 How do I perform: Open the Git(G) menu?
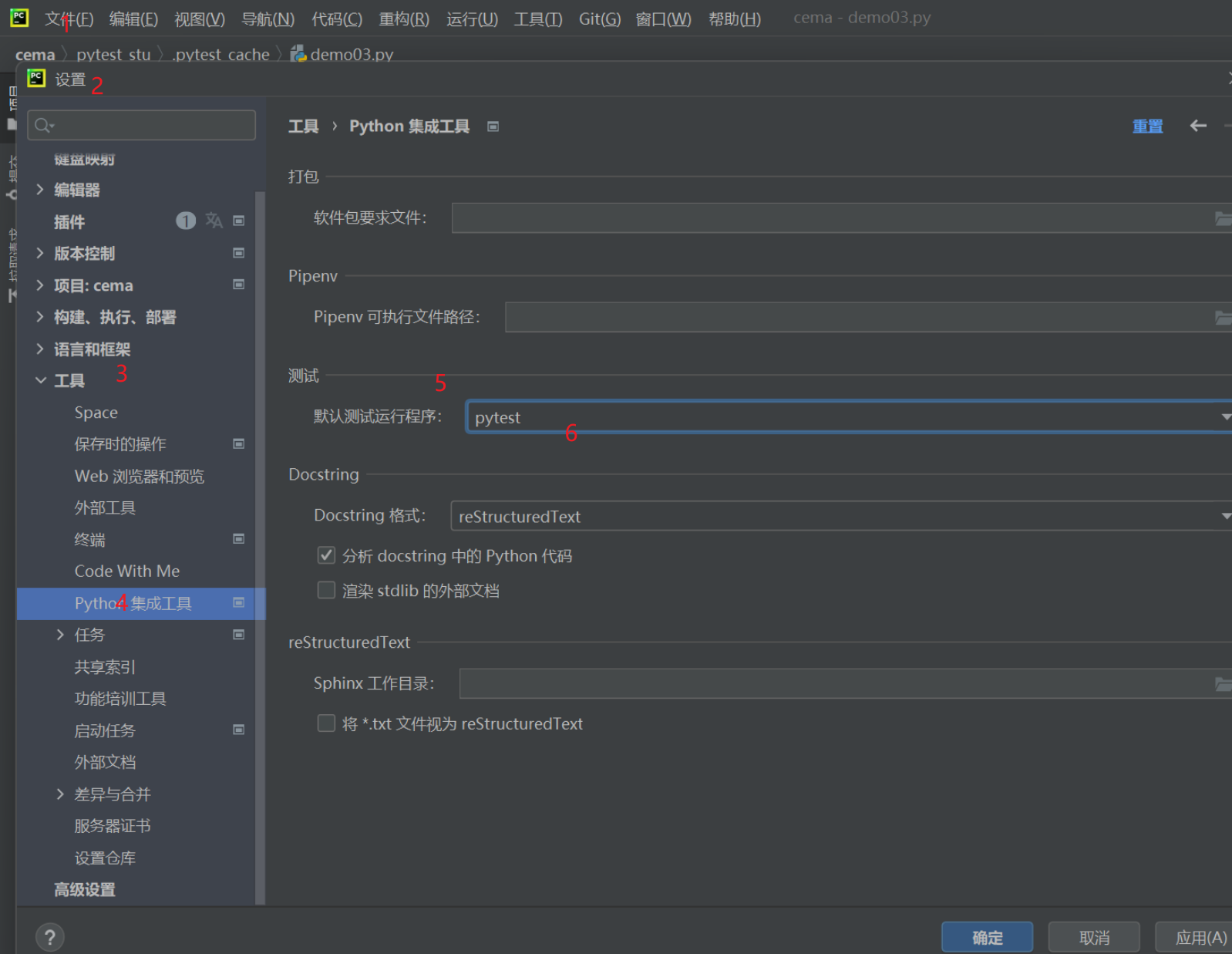point(600,19)
